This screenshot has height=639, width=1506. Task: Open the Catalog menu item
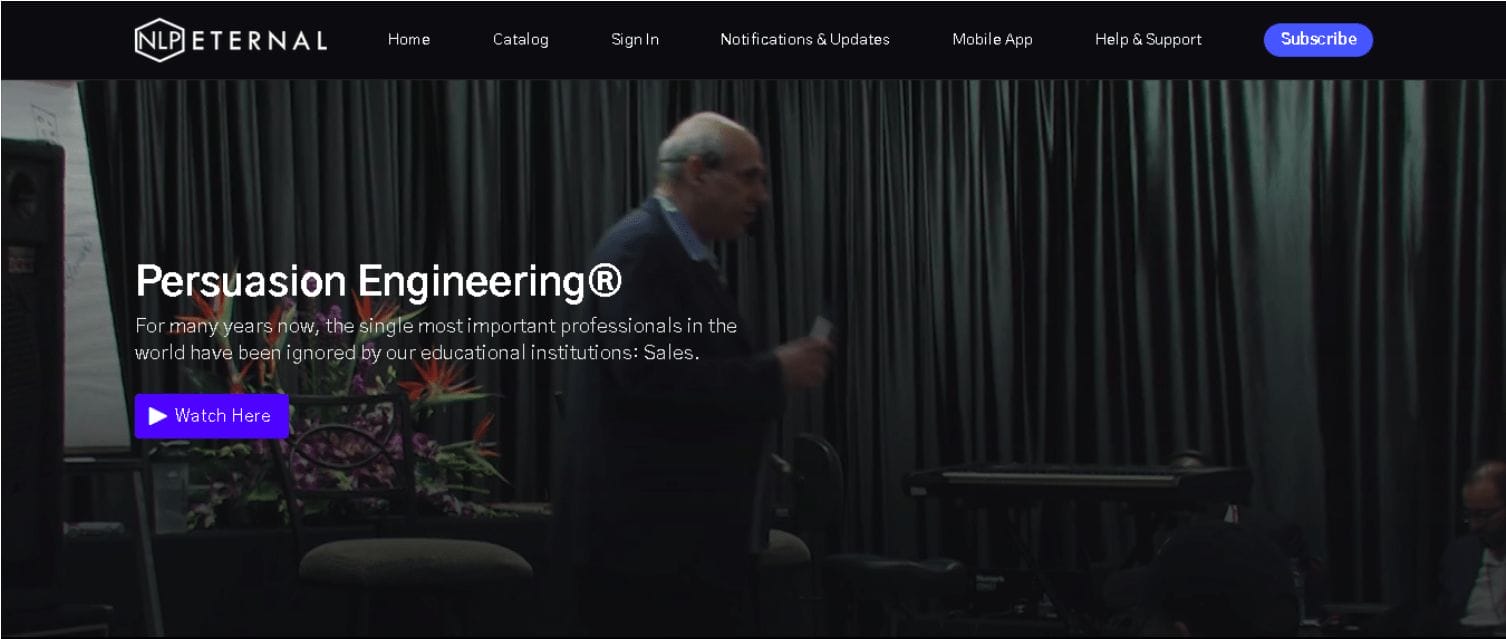521,40
